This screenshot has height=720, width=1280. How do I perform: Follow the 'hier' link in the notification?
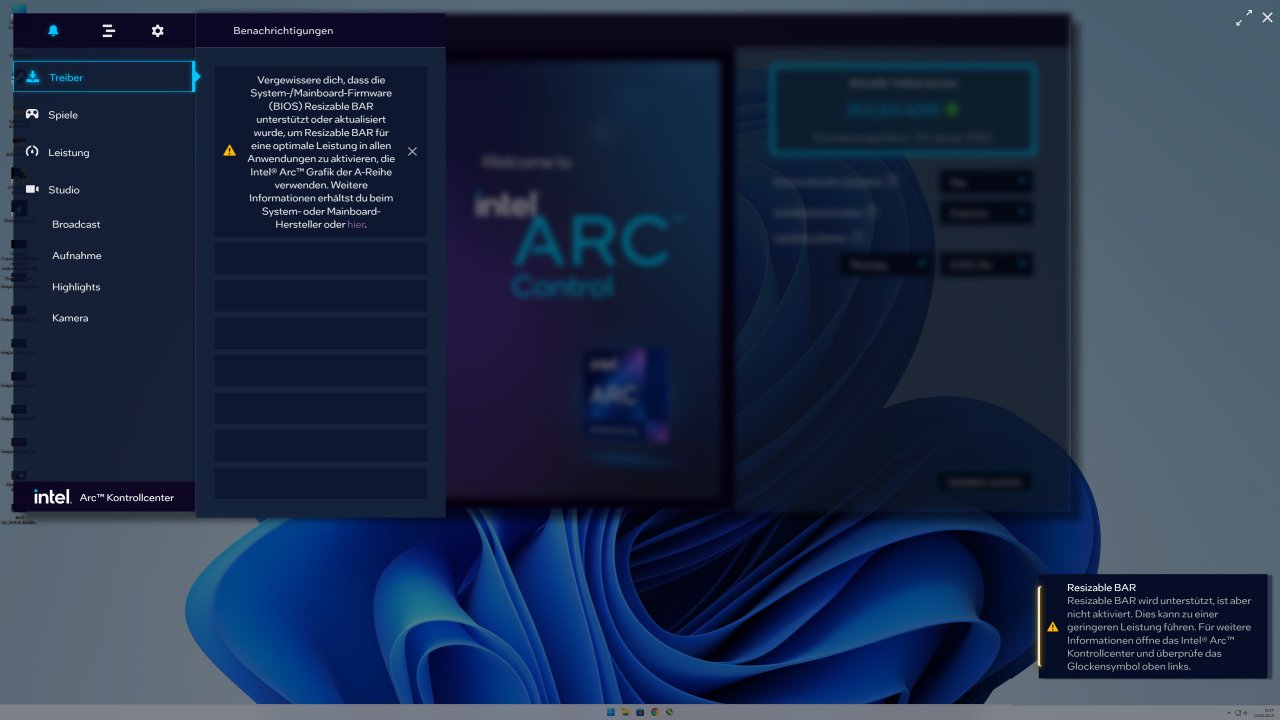point(356,225)
